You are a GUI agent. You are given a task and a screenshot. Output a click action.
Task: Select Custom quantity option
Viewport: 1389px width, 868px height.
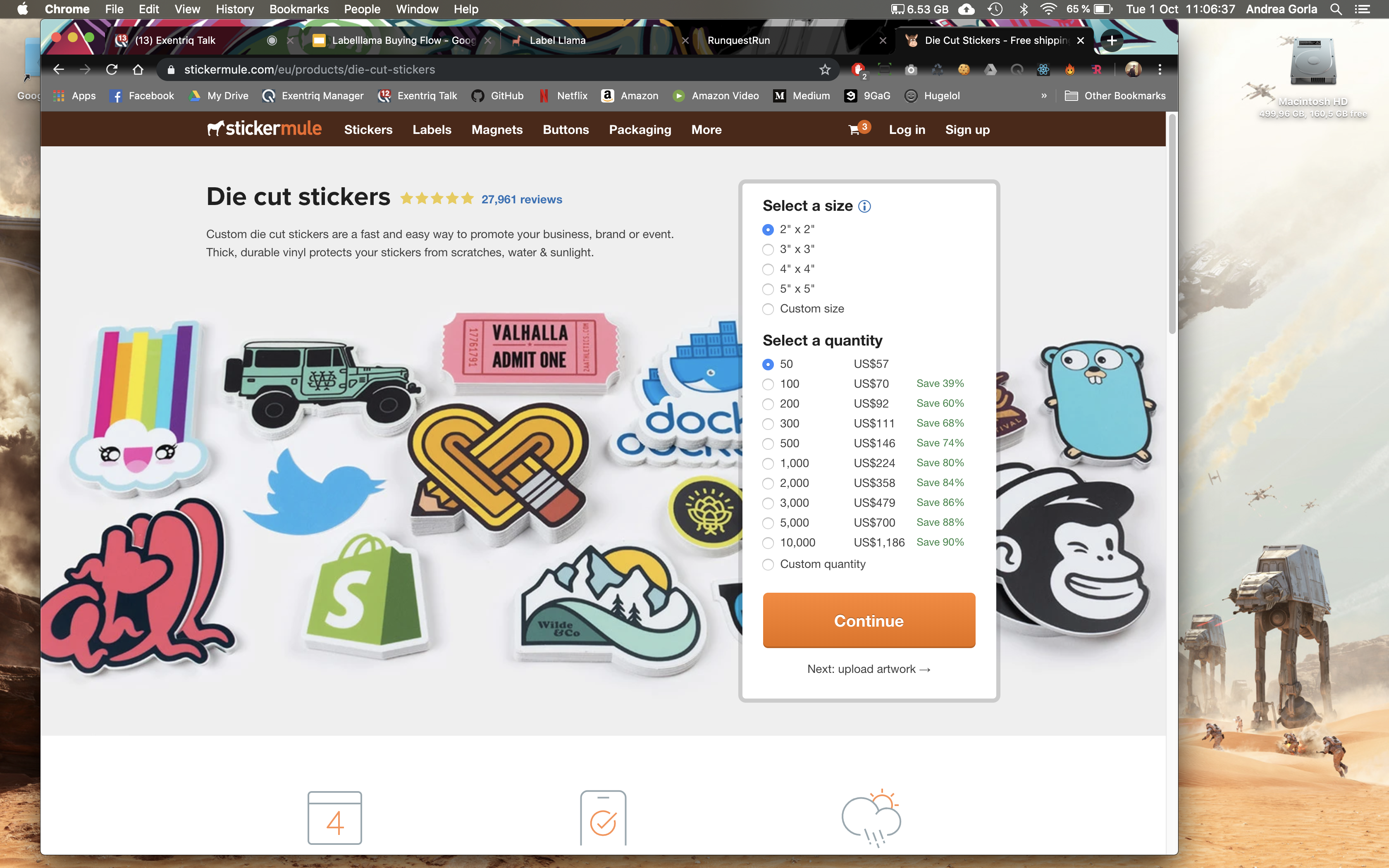click(768, 564)
